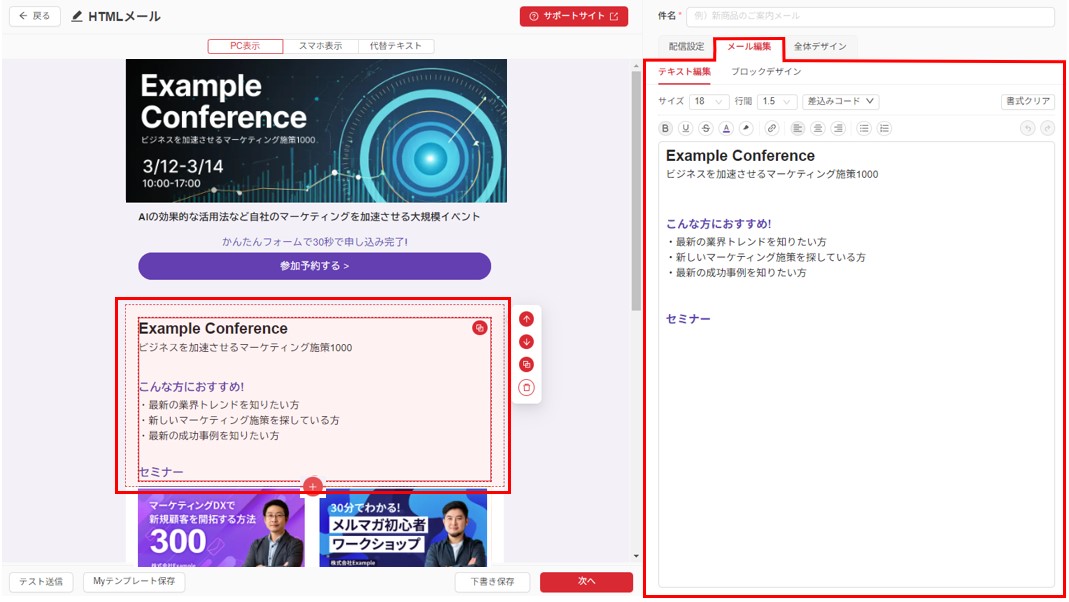Open the font size dropdown
Viewport: 1069px width, 602px height.
709,101
